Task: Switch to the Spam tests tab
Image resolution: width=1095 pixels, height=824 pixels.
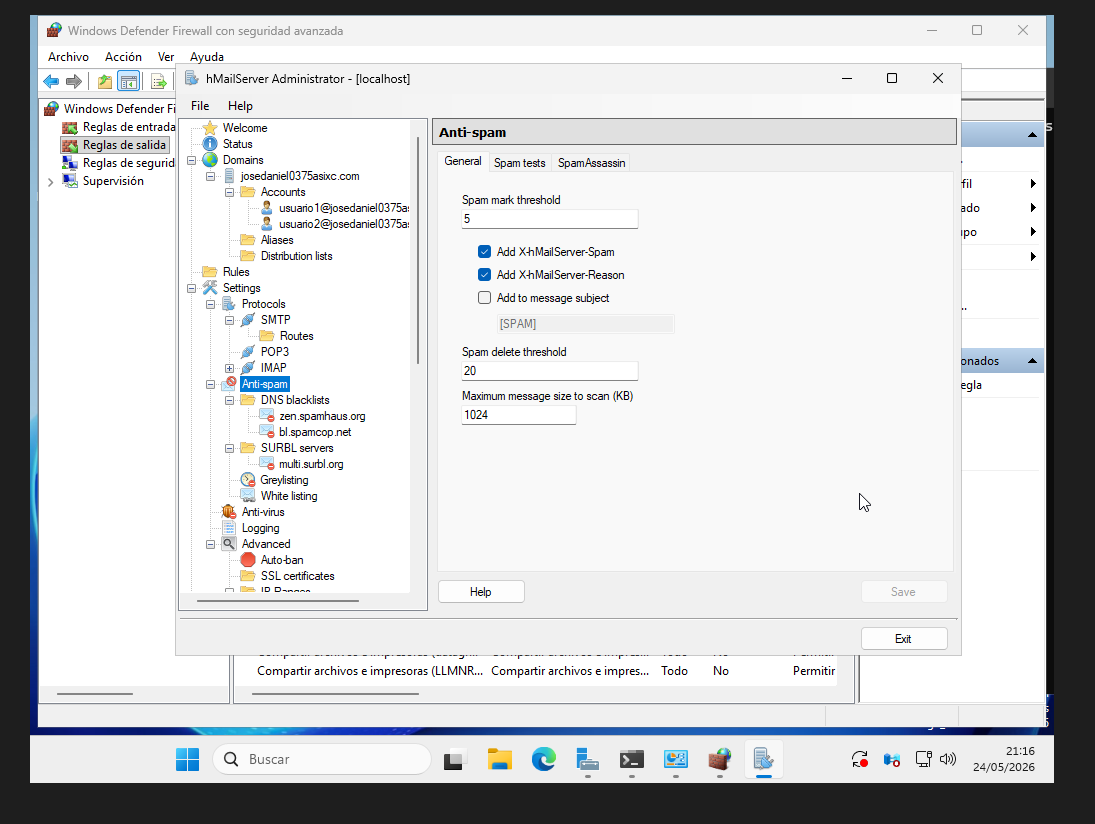Action: pyautogui.click(x=520, y=163)
